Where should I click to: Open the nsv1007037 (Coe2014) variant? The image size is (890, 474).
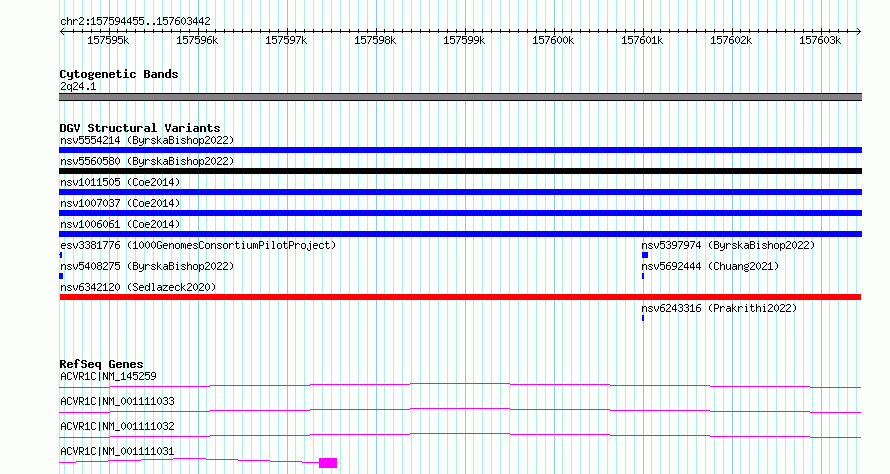(120, 203)
